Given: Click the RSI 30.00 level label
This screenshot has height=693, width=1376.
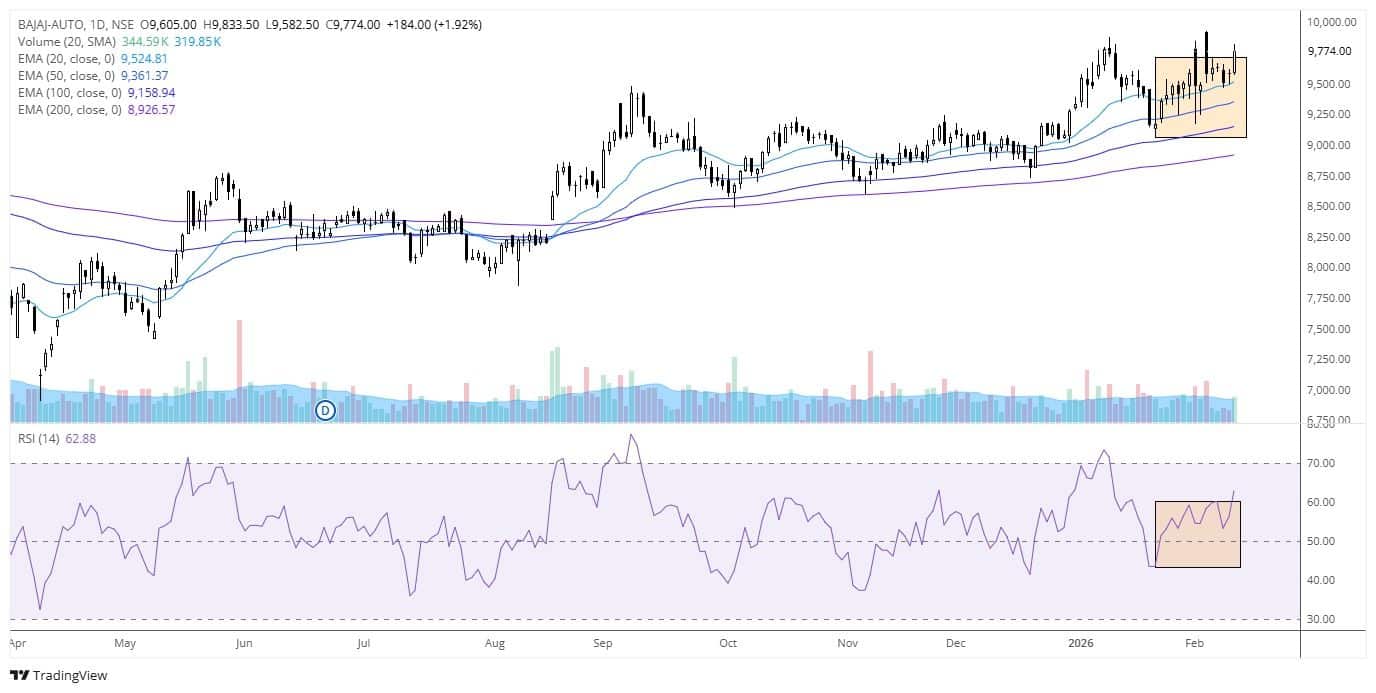Looking at the screenshot, I should tap(1322, 619).
